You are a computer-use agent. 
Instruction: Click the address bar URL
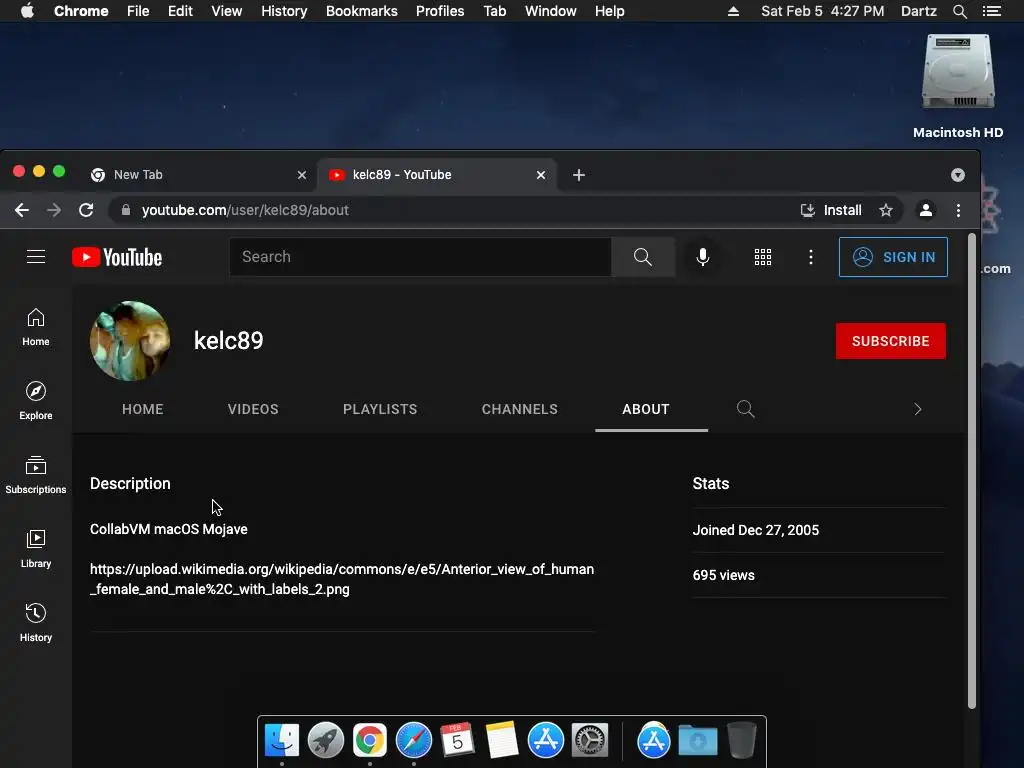click(x=245, y=210)
